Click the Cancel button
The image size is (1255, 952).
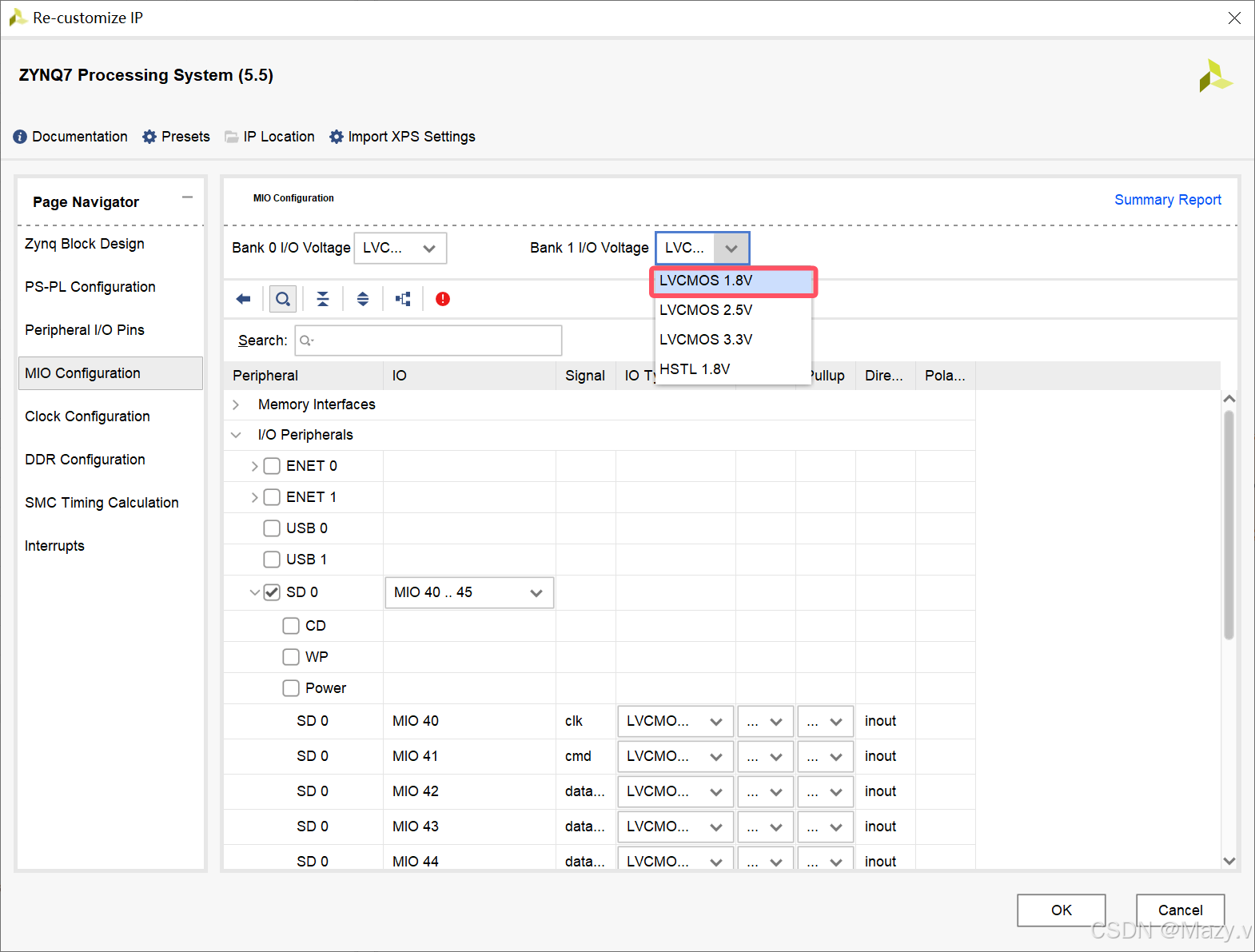pos(1180,910)
